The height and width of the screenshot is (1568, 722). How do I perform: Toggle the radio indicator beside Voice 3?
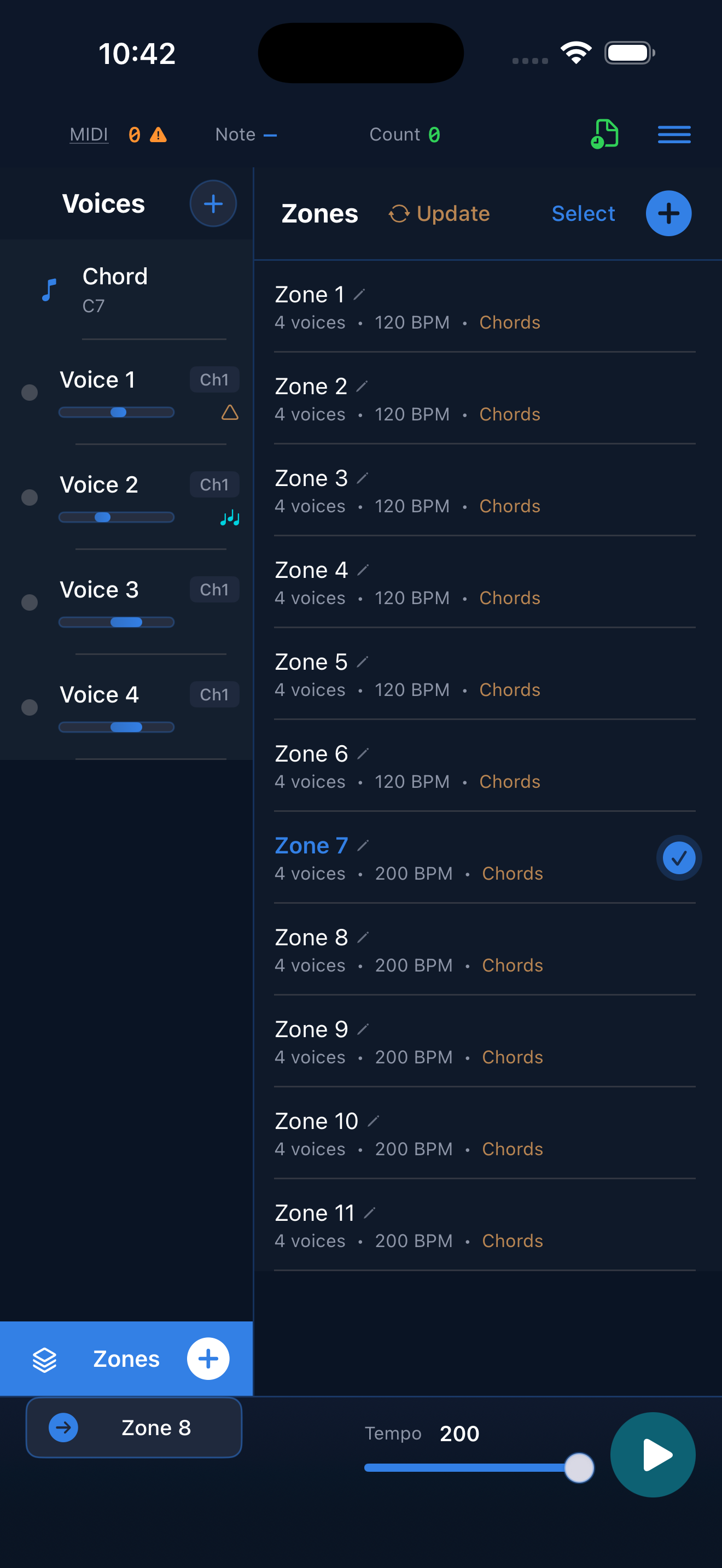[x=28, y=602]
